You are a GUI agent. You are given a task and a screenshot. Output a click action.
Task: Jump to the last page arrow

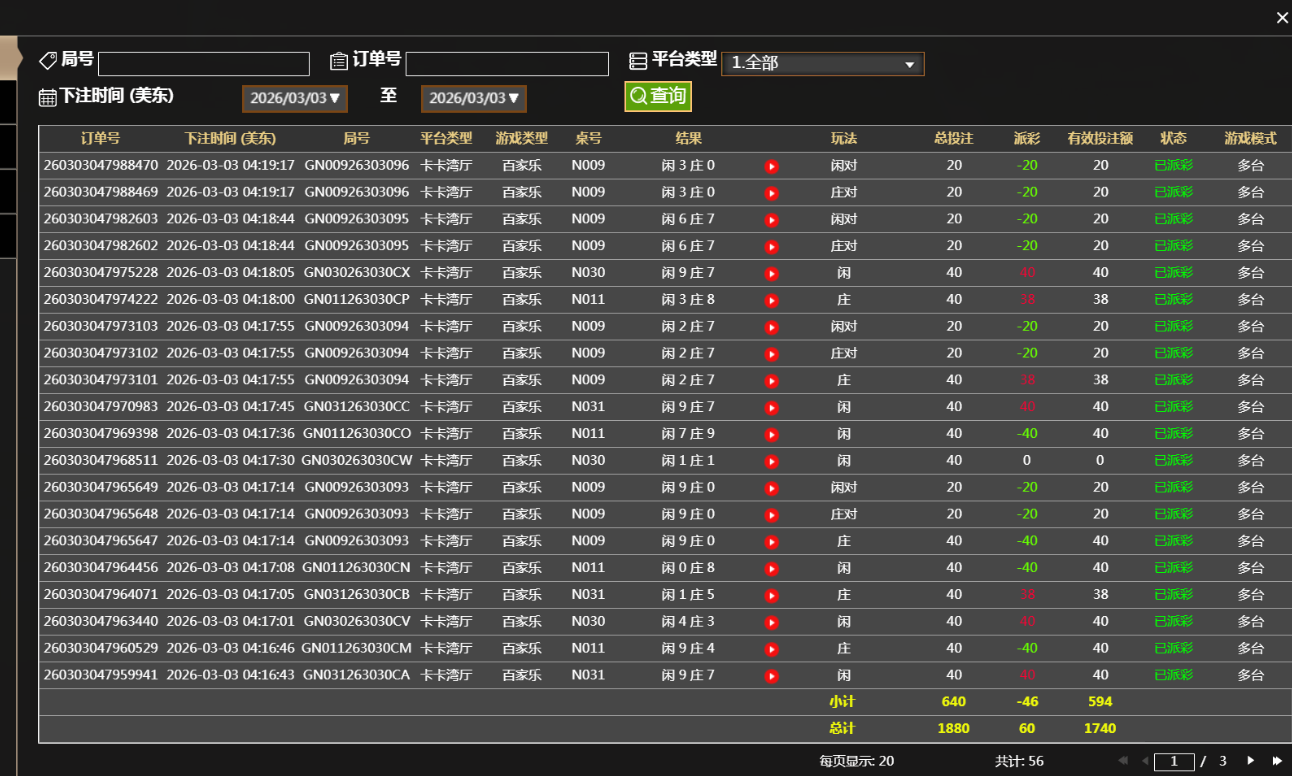coord(1276,761)
